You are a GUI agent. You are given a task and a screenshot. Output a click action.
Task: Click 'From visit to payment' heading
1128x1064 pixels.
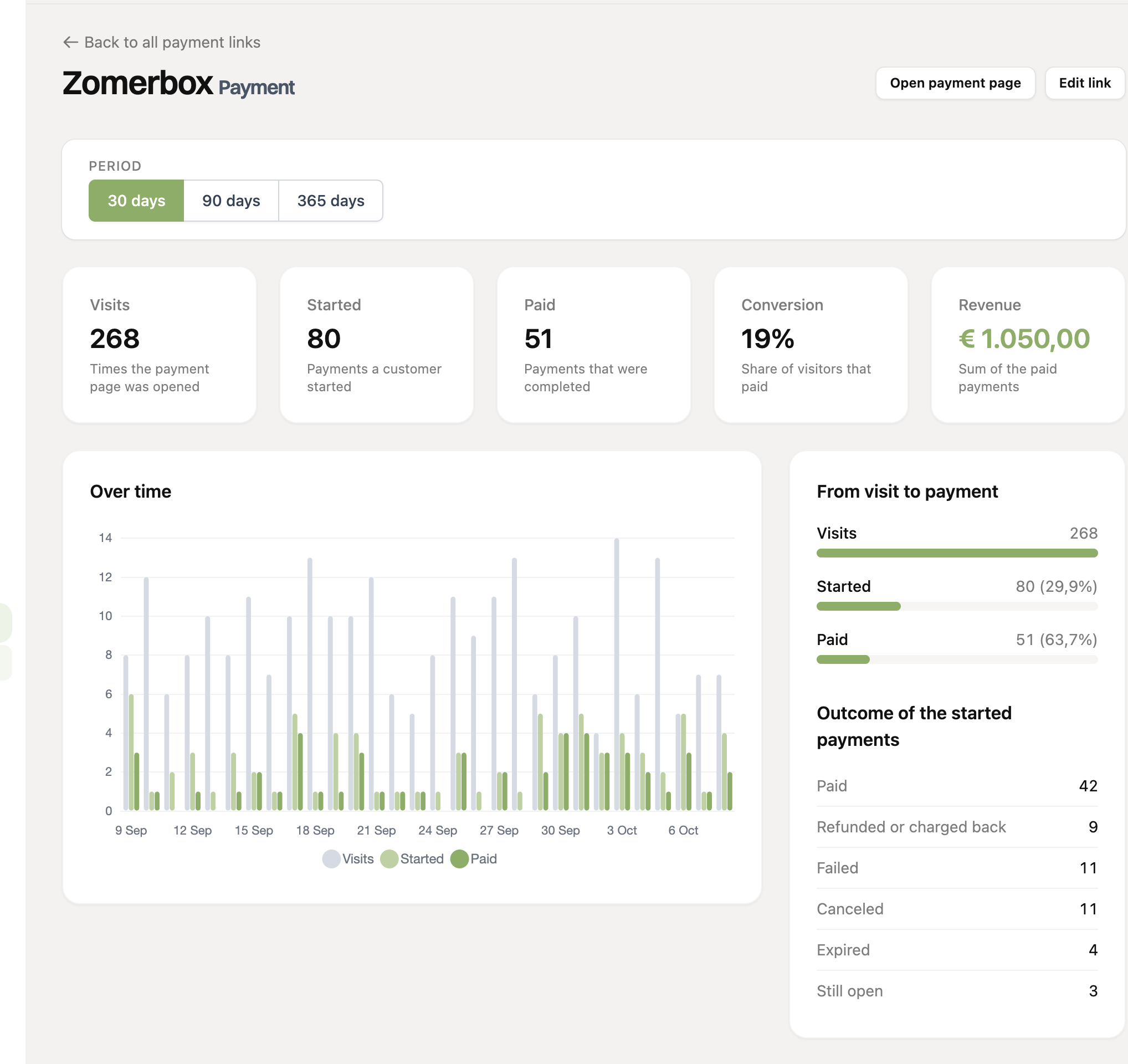(x=907, y=492)
